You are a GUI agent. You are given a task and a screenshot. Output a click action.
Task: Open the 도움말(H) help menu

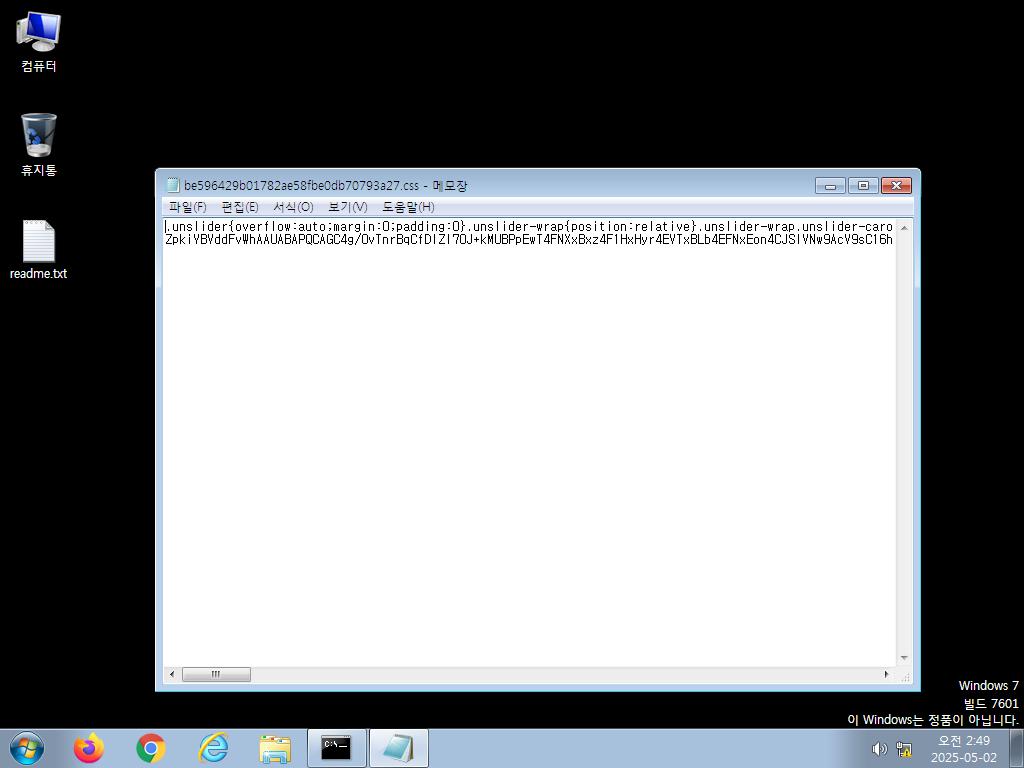pyautogui.click(x=408, y=207)
